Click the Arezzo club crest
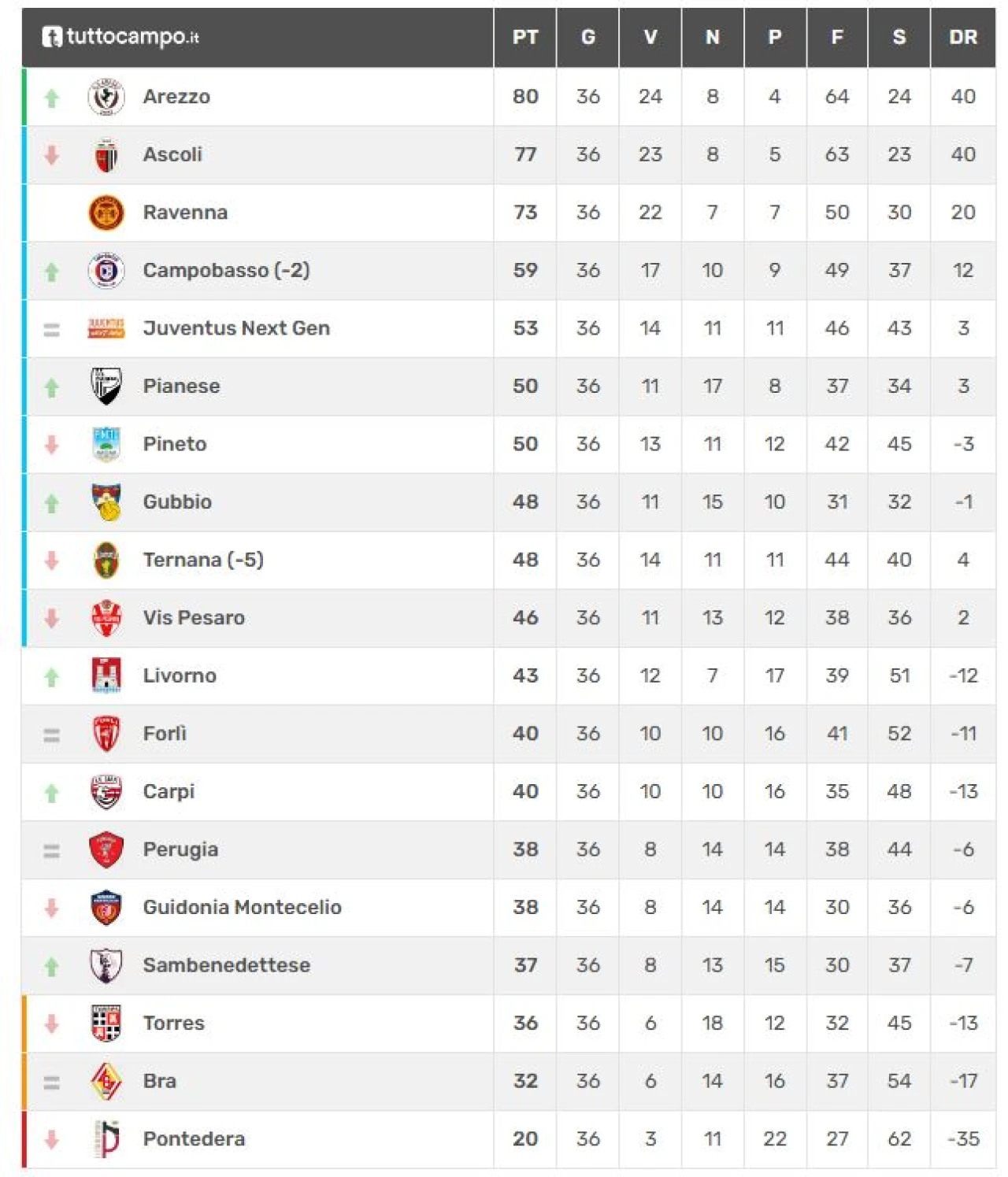 click(x=106, y=97)
